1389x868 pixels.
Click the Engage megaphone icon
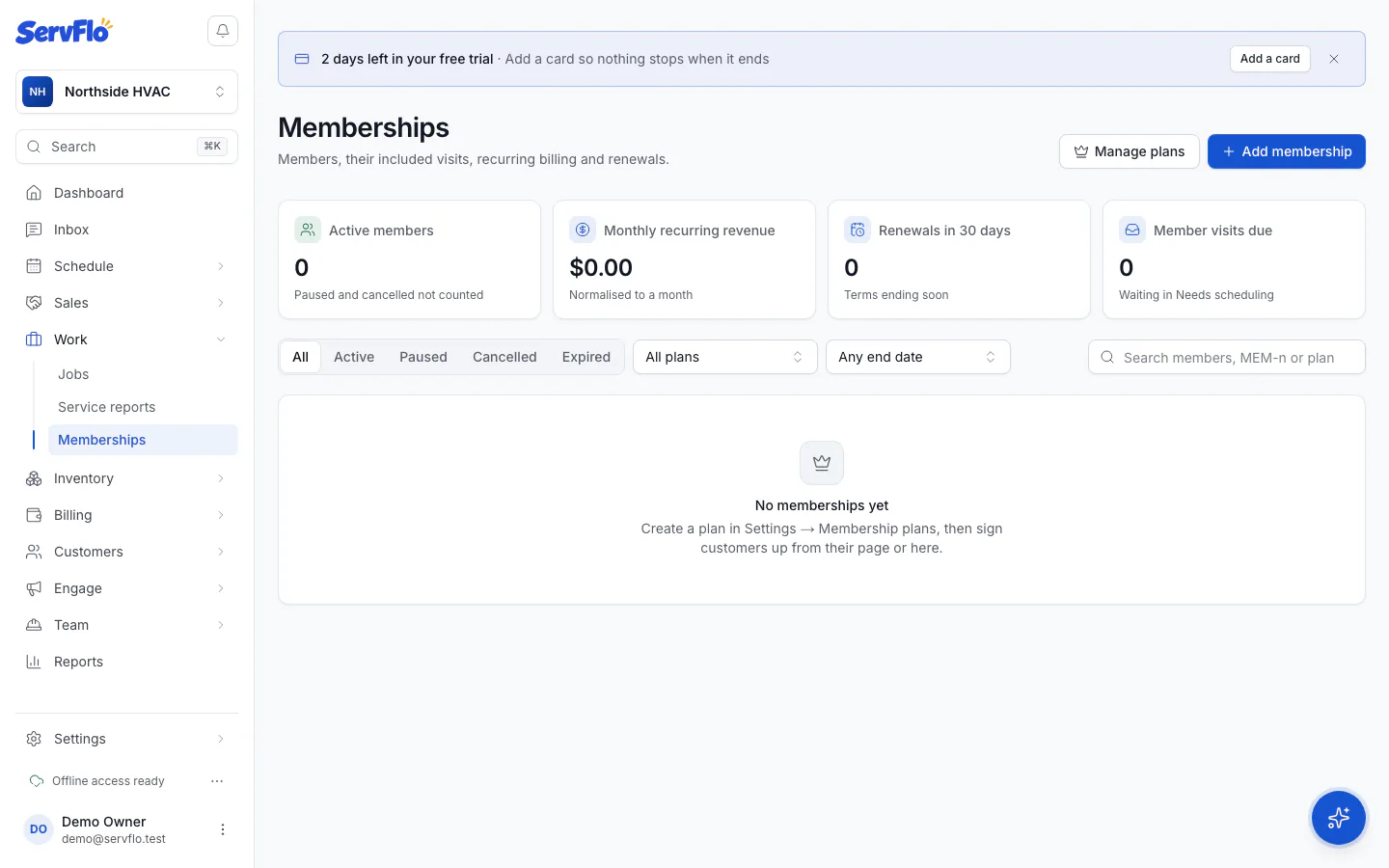click(x=34, y=588)
